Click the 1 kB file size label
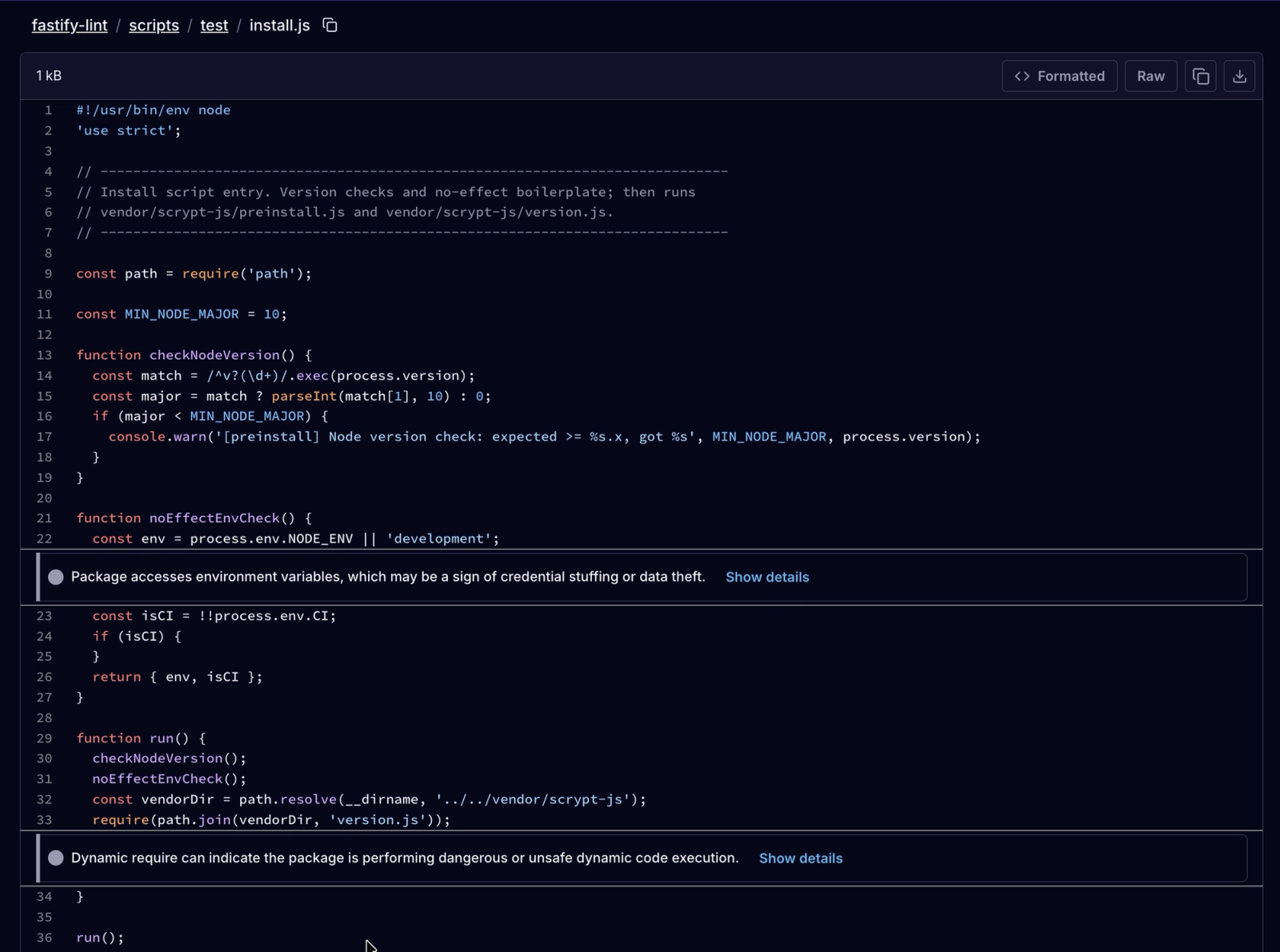The height and width of the screenshot is (952, 1280). tap(49, 76)
